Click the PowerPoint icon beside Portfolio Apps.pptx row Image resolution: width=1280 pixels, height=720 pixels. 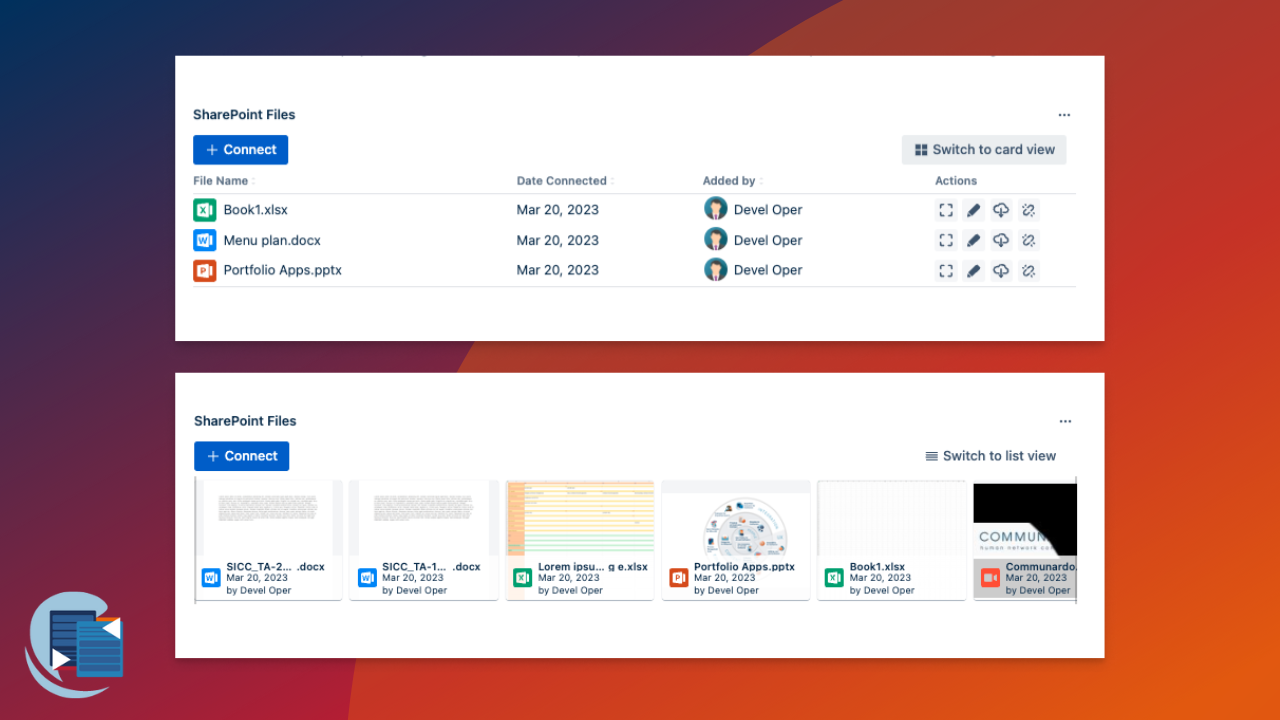click(204, 270)
